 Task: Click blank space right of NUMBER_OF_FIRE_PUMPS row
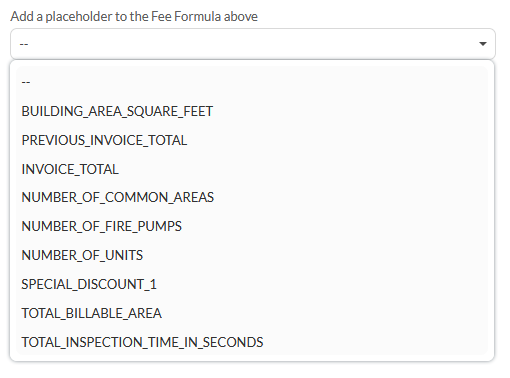(335, 226)
